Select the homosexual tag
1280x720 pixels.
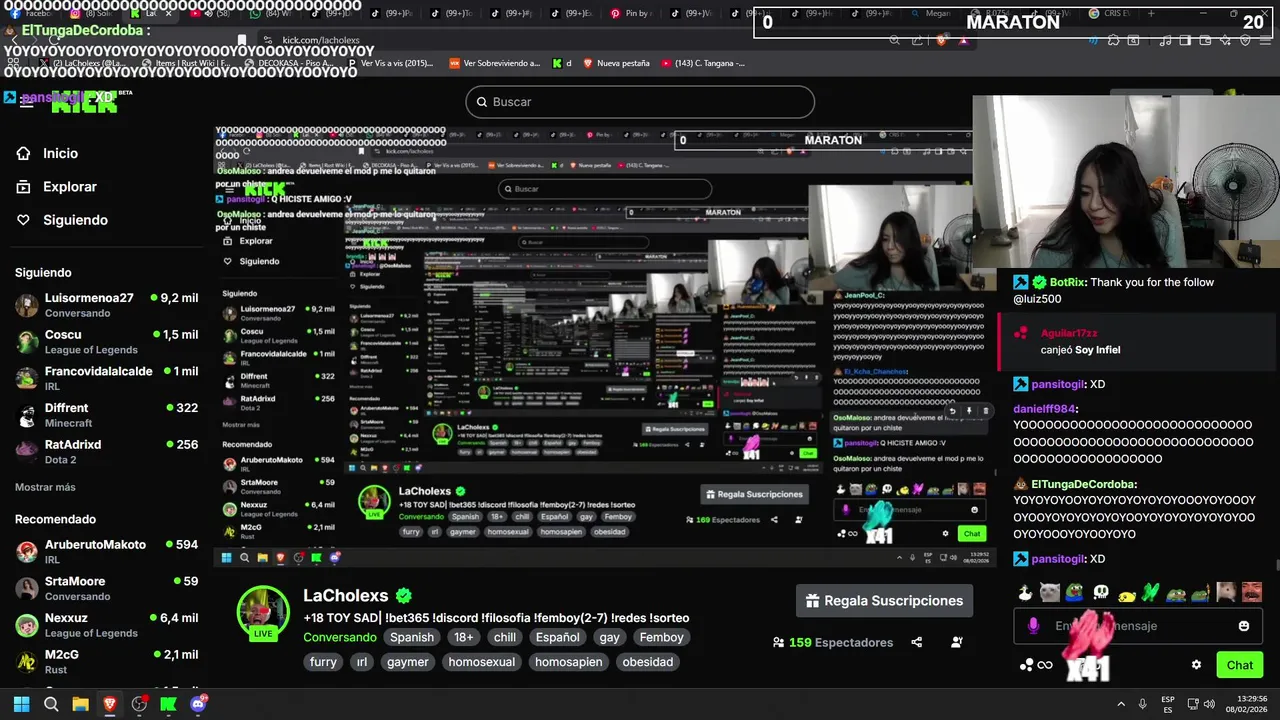point(482,662)
